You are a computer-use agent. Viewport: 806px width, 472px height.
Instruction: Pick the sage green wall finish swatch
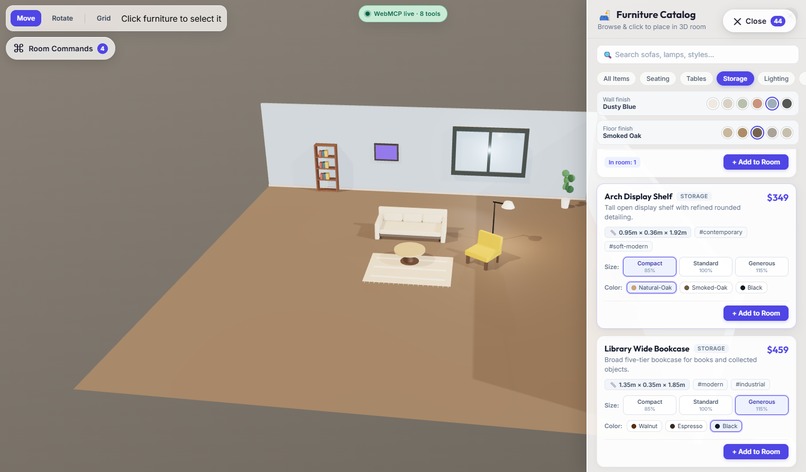(x=742, y=104)
